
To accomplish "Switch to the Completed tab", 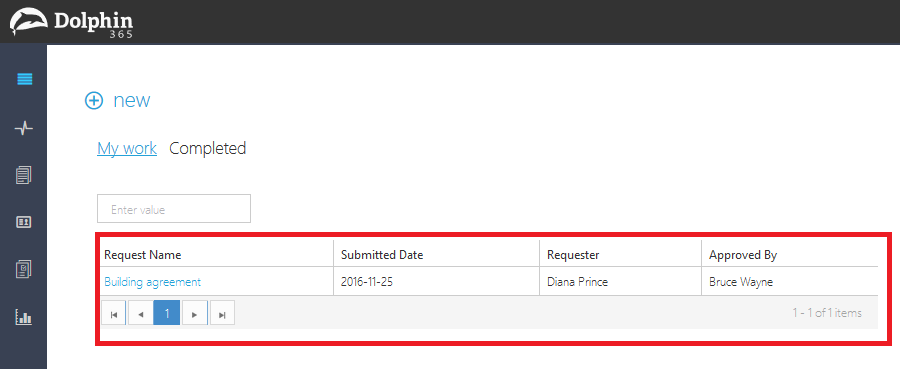I will click(x=208, y=149).
